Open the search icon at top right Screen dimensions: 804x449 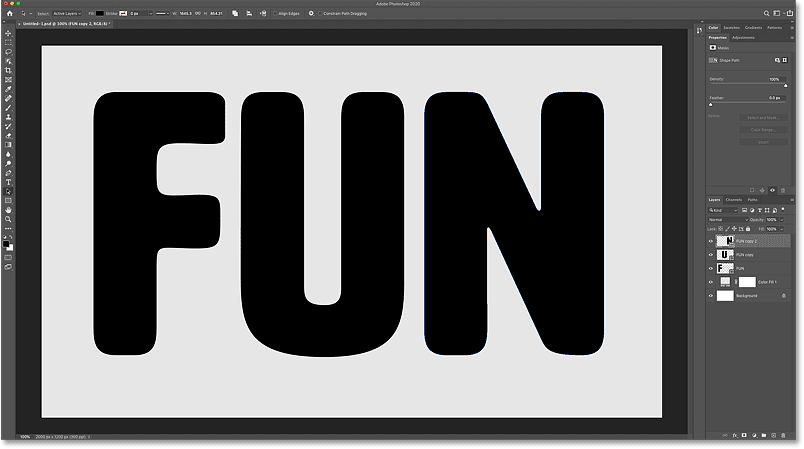coord(768,14)
